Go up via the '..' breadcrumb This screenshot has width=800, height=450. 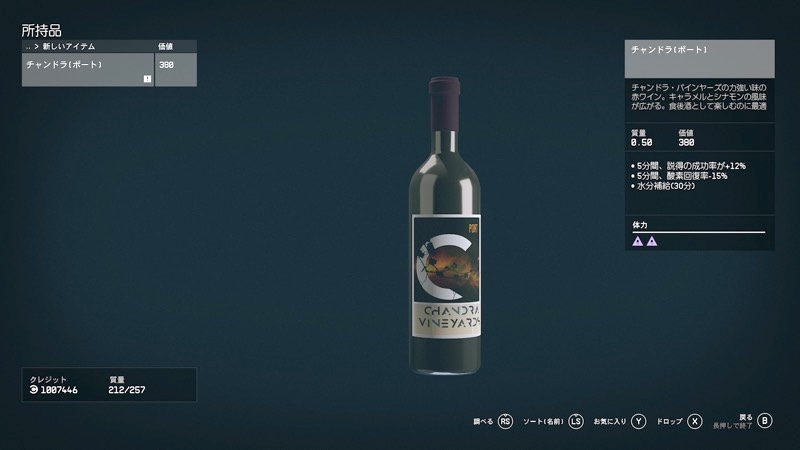[28, 47]
